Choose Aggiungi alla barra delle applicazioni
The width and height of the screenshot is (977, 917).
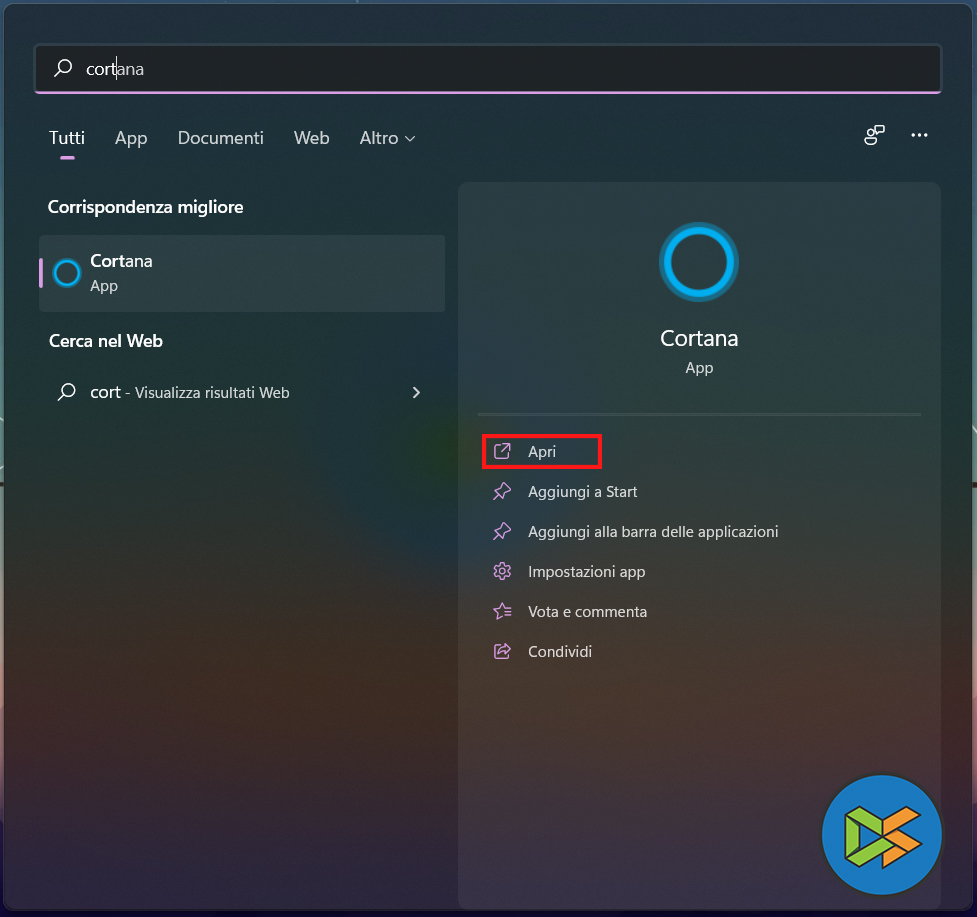click(653, 531)
